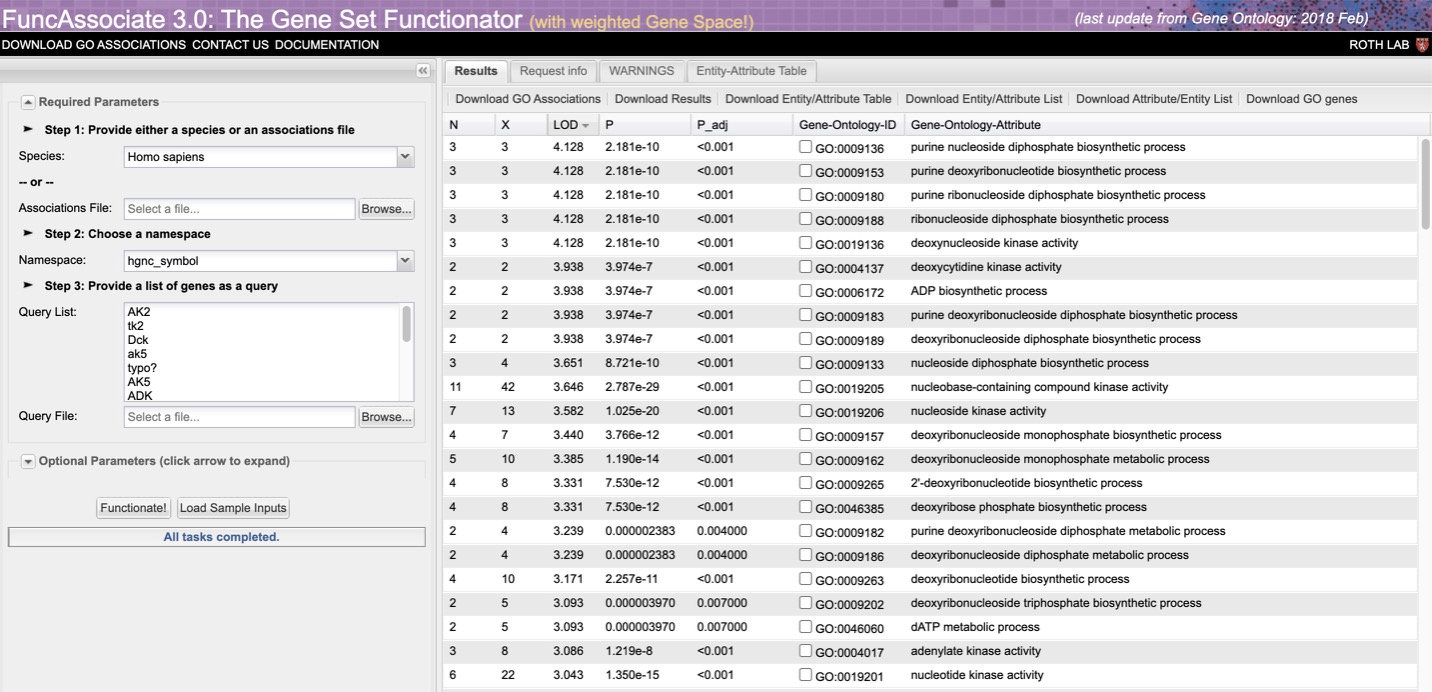Viewport: 1432px width, 692px height.
Task: Sort by the P_adj column header
Action: pos(742,125)
